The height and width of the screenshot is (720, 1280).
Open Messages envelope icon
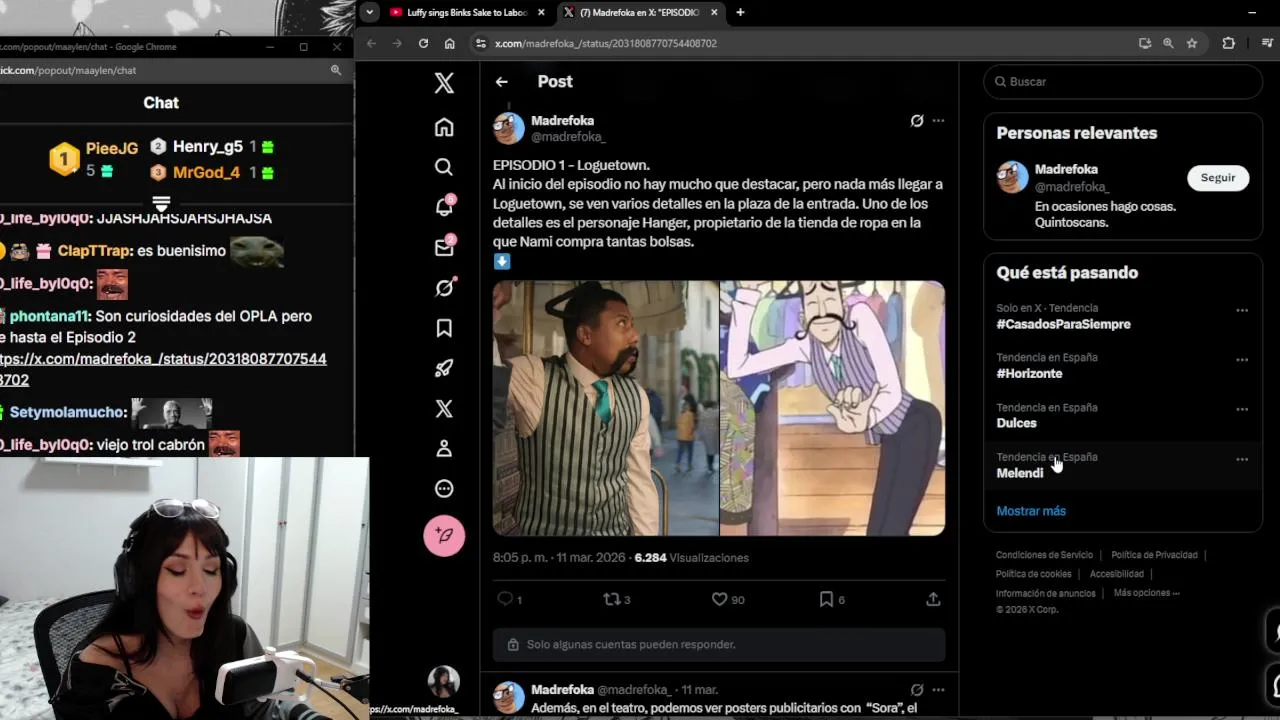(x=444, y=248)
